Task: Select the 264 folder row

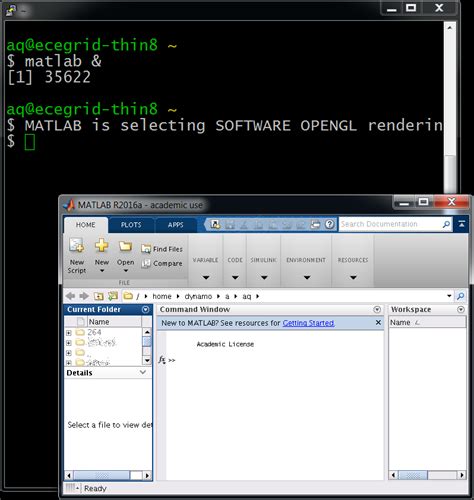Action: coord(103,332)
